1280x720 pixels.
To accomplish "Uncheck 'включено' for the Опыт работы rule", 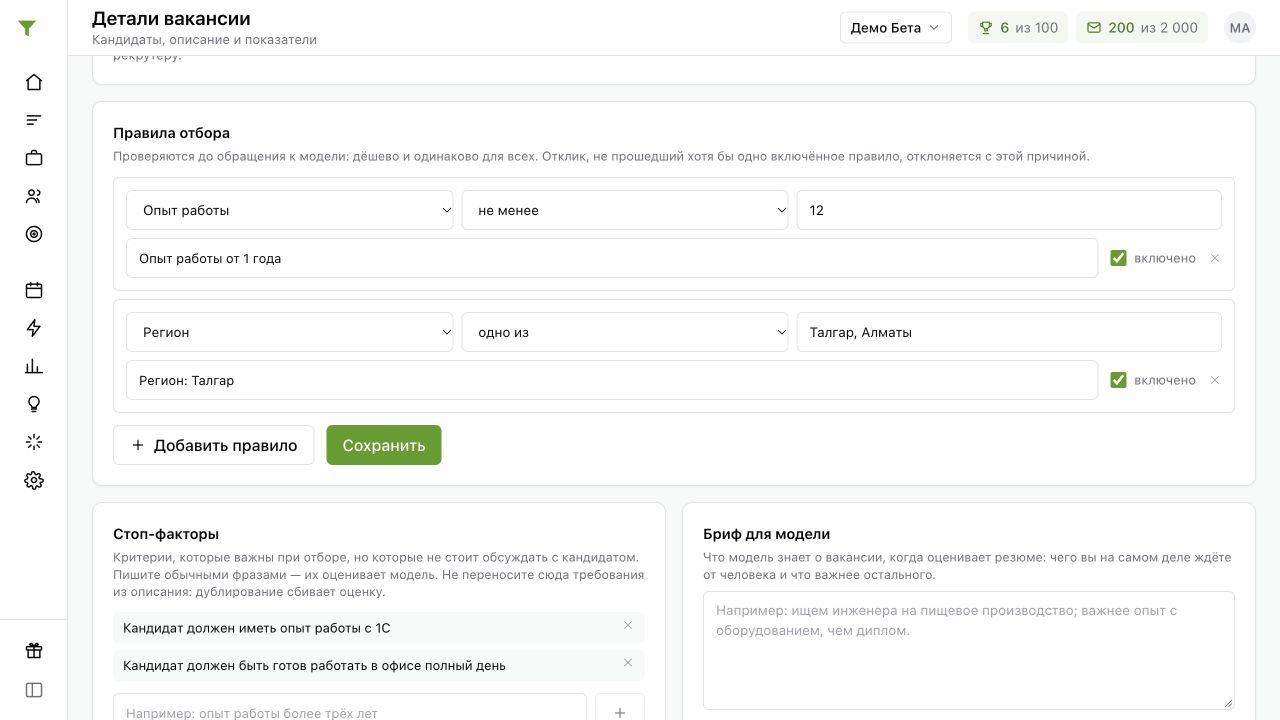I will pyautogui.click(x=1118, y=258).
